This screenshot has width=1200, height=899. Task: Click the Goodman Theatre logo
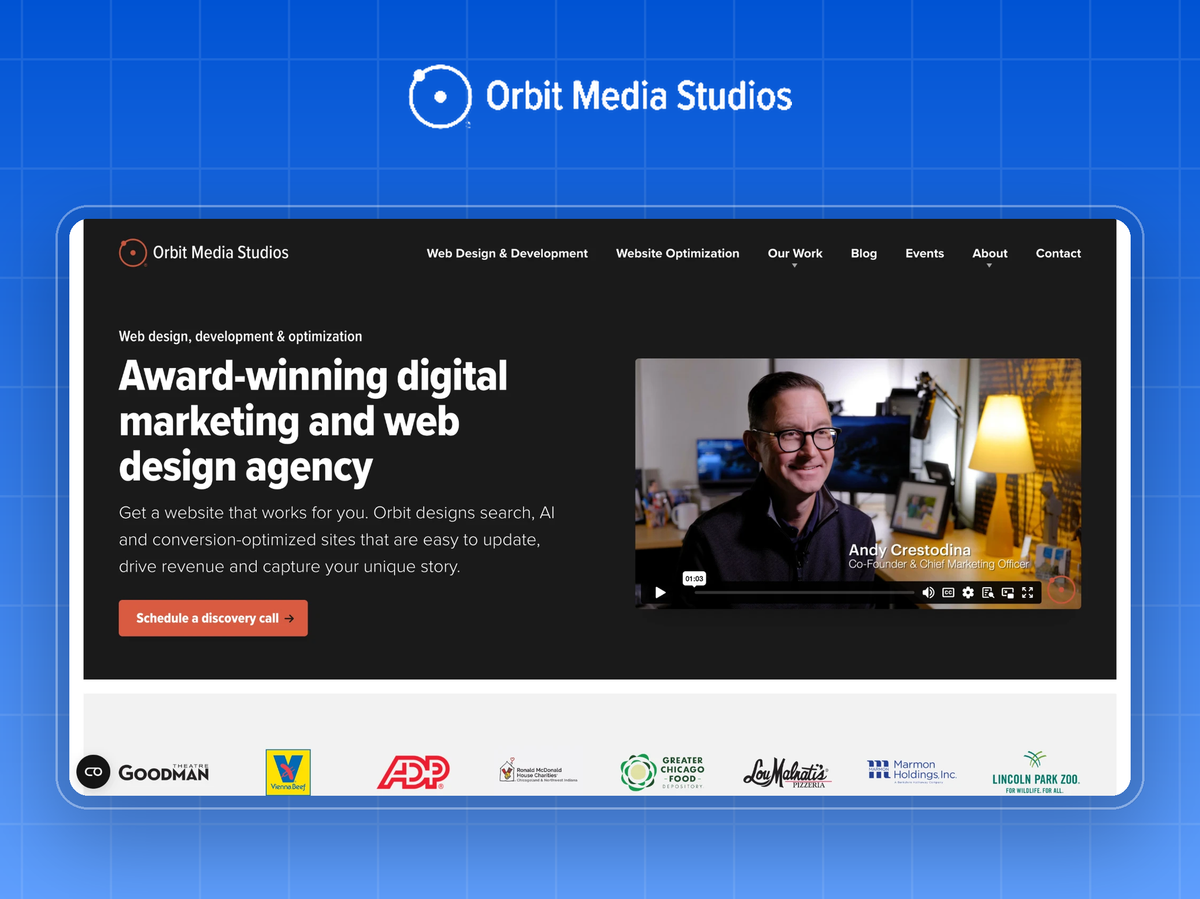(x=164, y=772)
